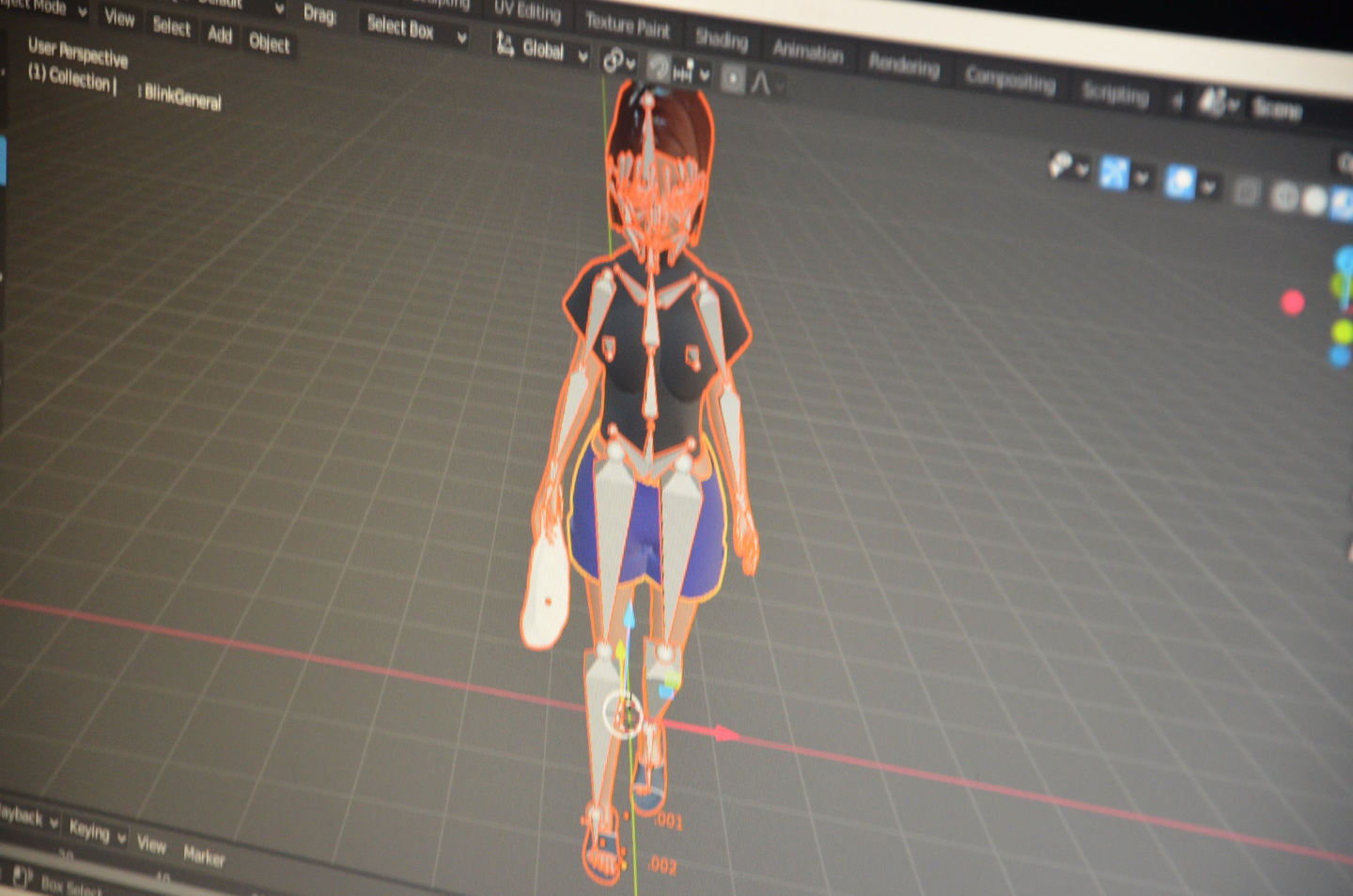
Task: Open the snapping options dropdown
Action: [692, 72]
